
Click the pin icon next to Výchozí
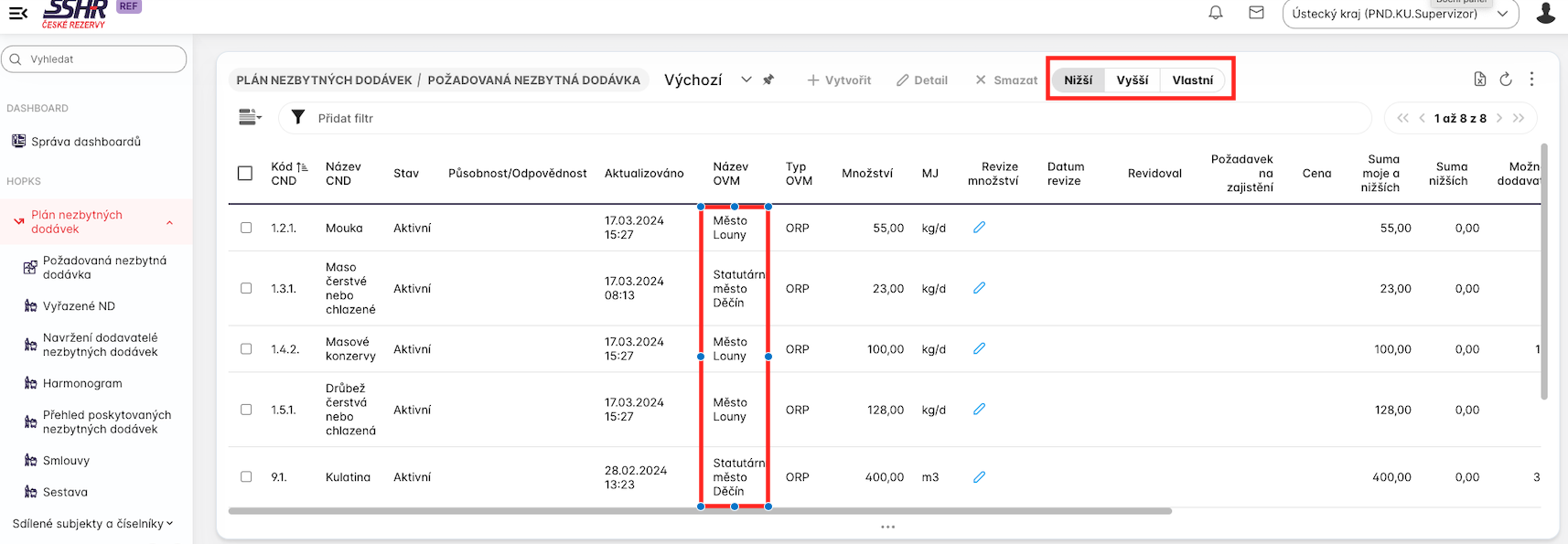point(768,80)
